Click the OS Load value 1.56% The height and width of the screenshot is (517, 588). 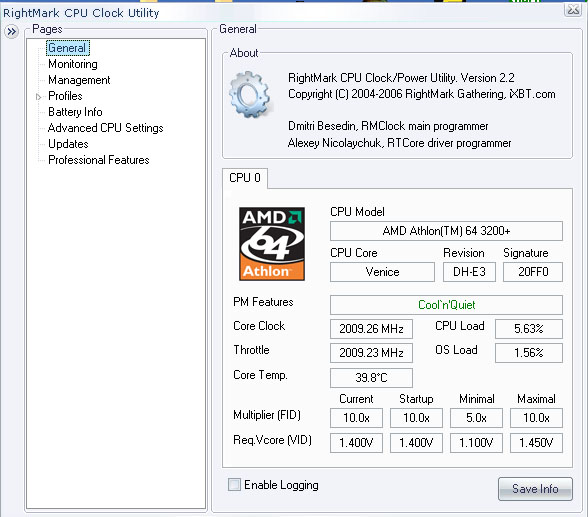[529, 353]
